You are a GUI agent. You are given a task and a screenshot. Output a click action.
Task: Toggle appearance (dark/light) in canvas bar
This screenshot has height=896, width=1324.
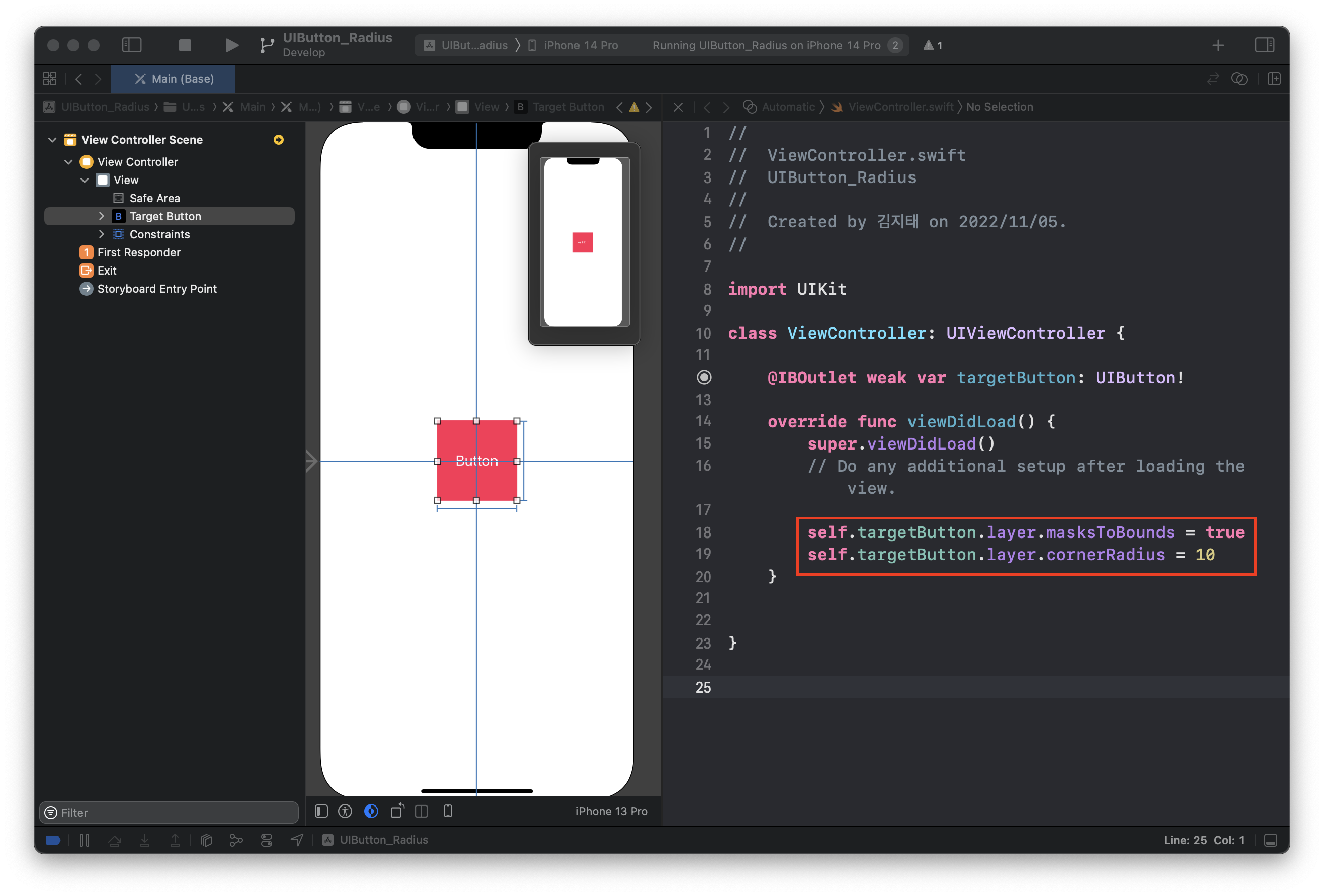371,811
